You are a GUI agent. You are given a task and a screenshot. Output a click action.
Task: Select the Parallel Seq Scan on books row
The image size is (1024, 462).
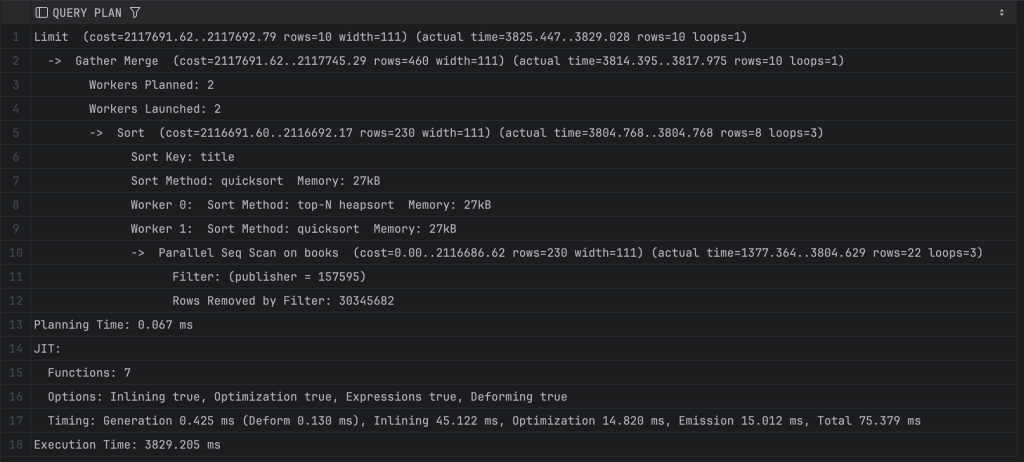(x=570, y=253)
